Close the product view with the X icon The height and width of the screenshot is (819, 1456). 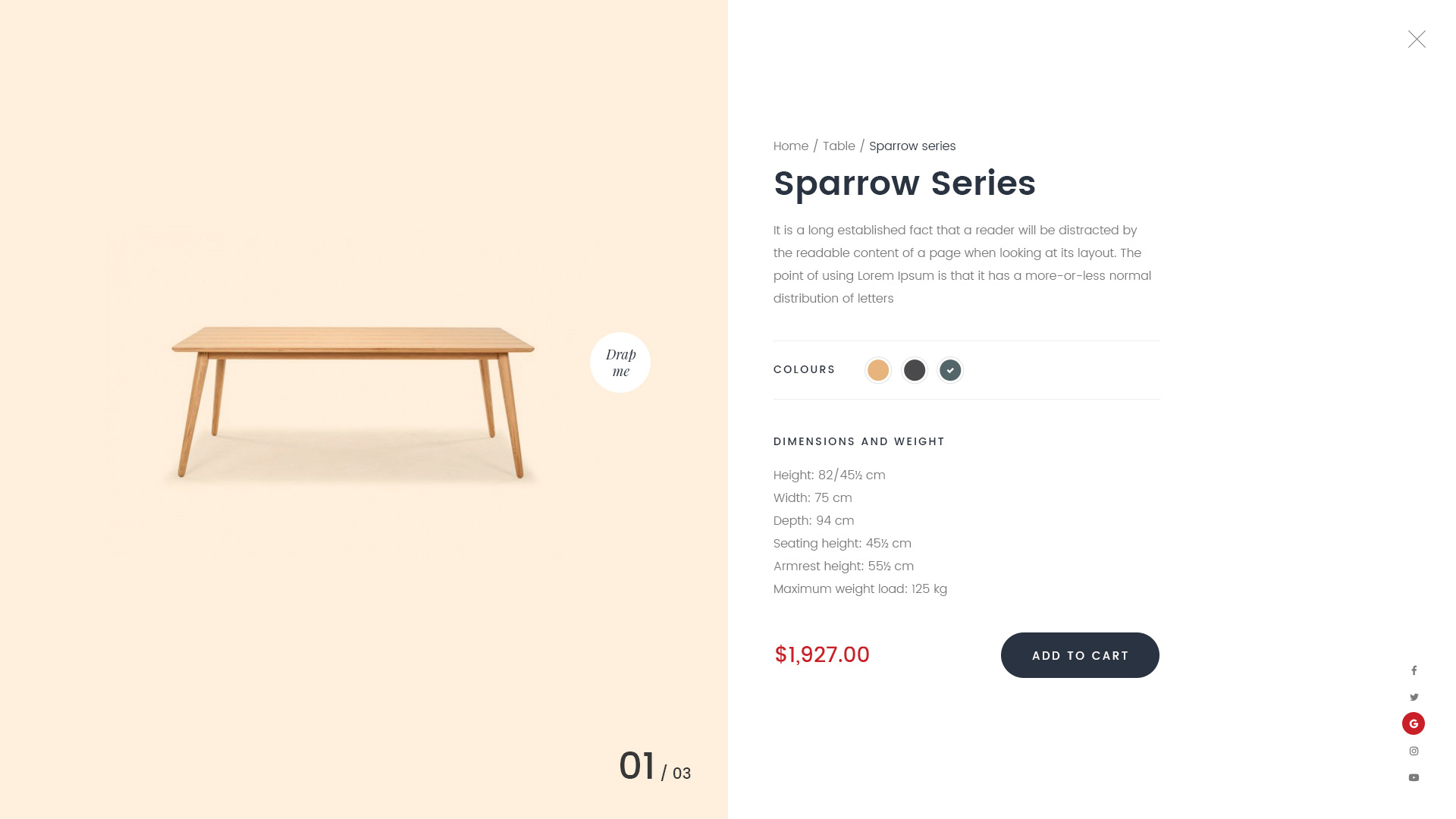(1417, 39)
